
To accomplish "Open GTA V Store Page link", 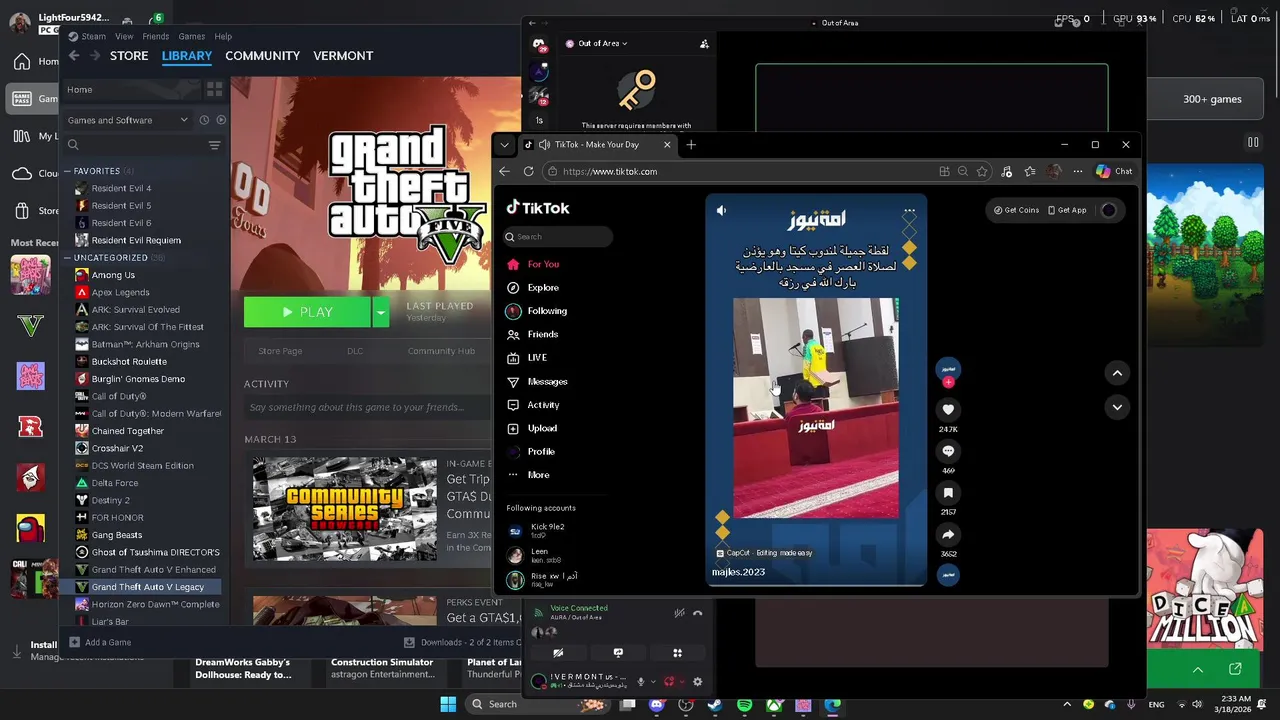I will click(280, 351).
